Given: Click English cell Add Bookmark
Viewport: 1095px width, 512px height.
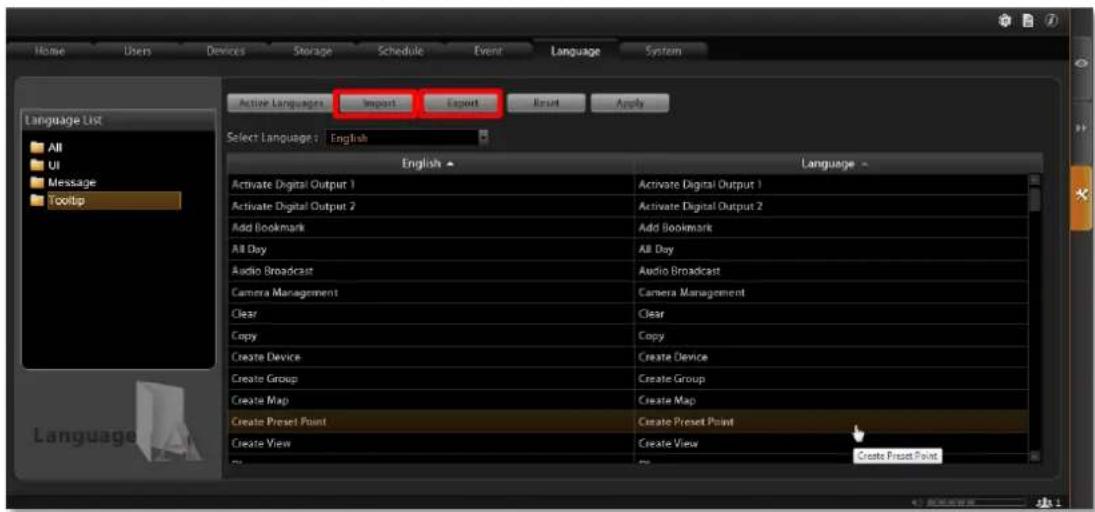Looking at the screenshot, I should [430, 228].
